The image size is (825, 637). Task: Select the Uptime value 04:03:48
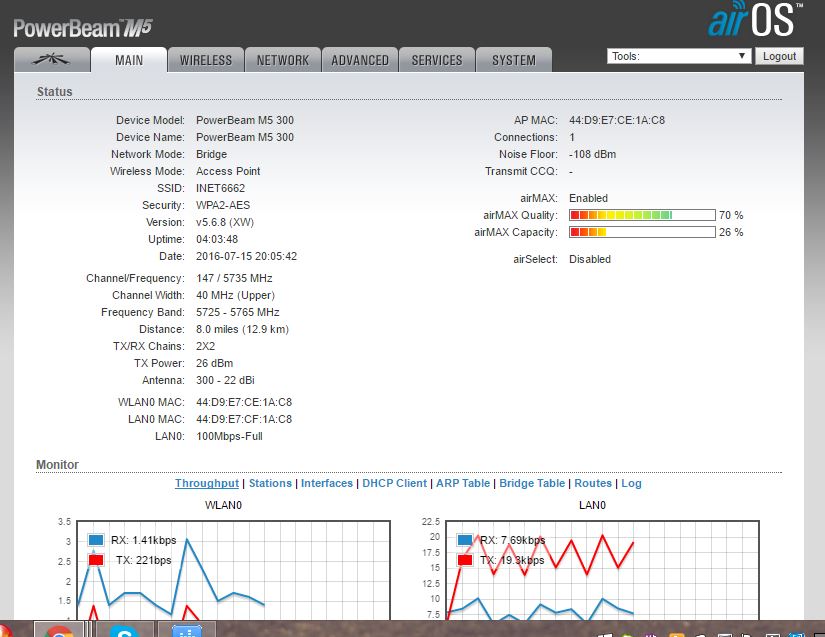(217, 239)
